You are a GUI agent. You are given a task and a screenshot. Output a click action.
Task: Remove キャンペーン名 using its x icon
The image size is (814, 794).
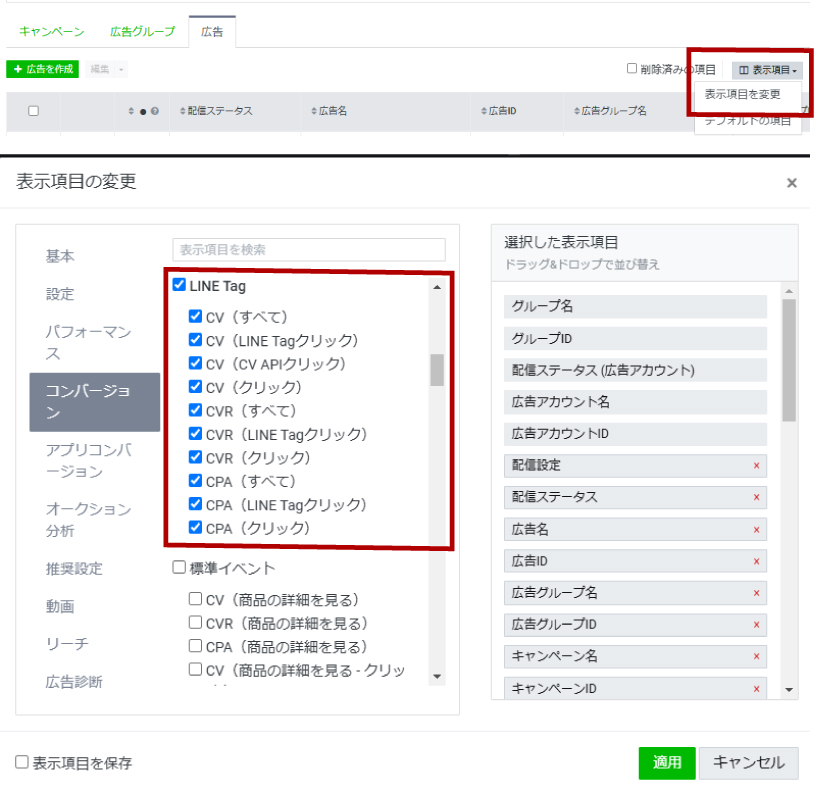tap(759, 655)
